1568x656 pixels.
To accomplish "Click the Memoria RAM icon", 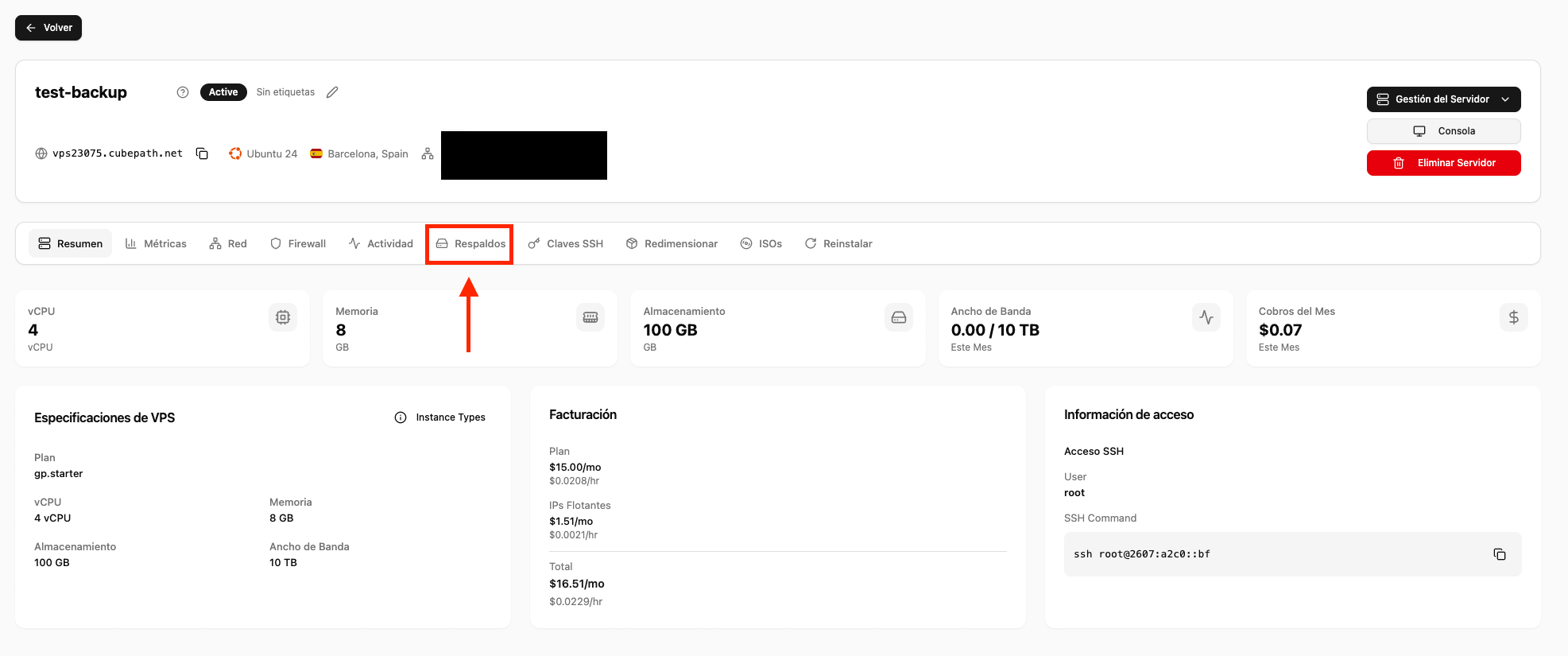I will click(590, 317).
